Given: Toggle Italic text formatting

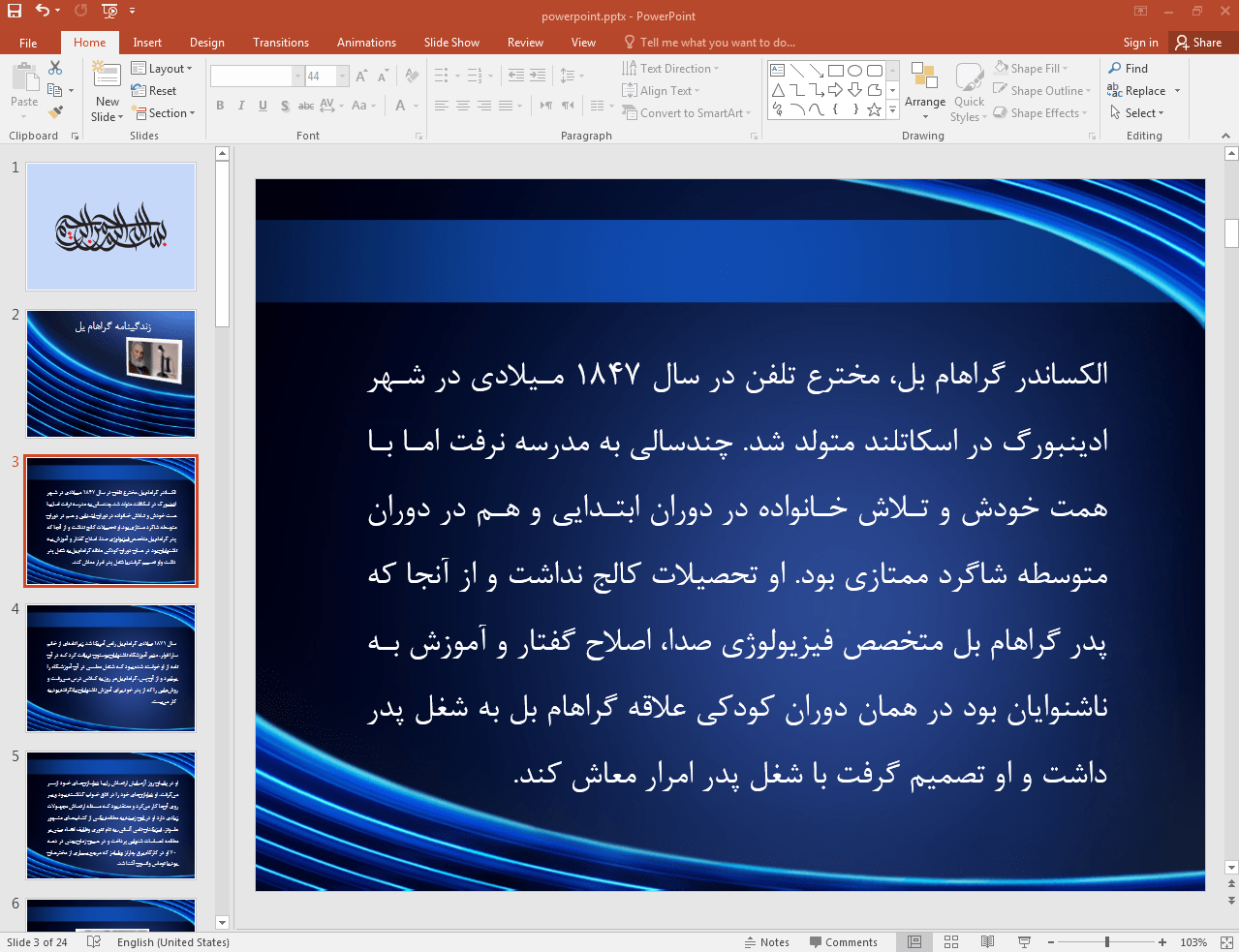Looking at the screenshot, I should [241, 106].
